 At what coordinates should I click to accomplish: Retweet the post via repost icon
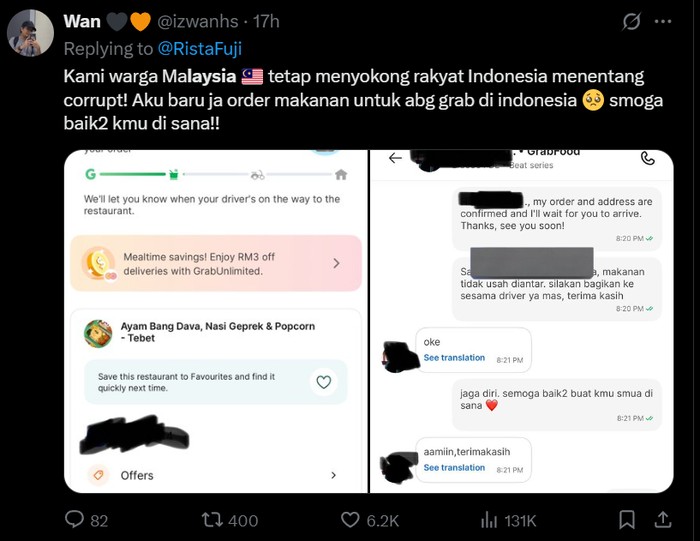pos(211,520)
